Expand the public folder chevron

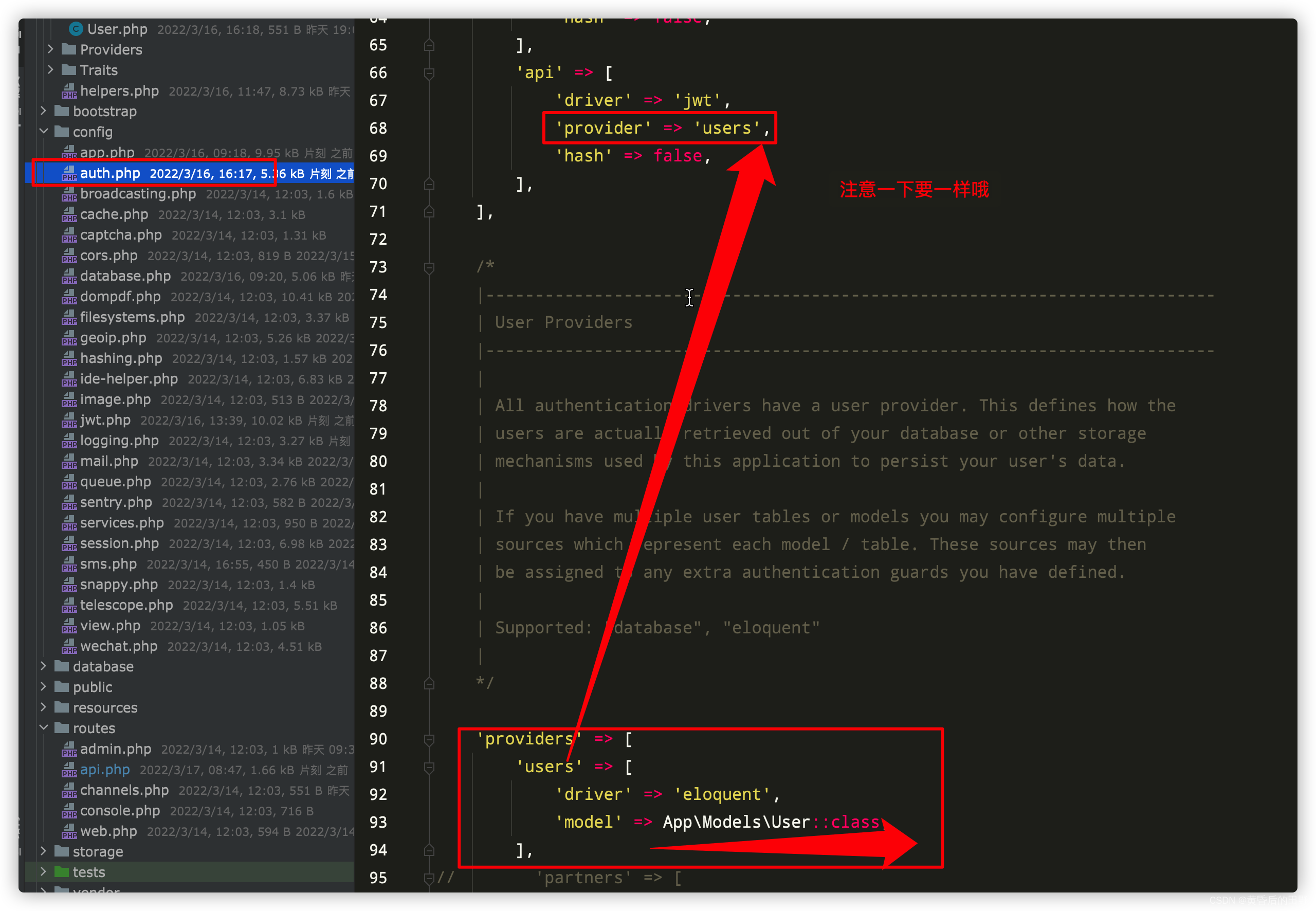click(43, 687)
